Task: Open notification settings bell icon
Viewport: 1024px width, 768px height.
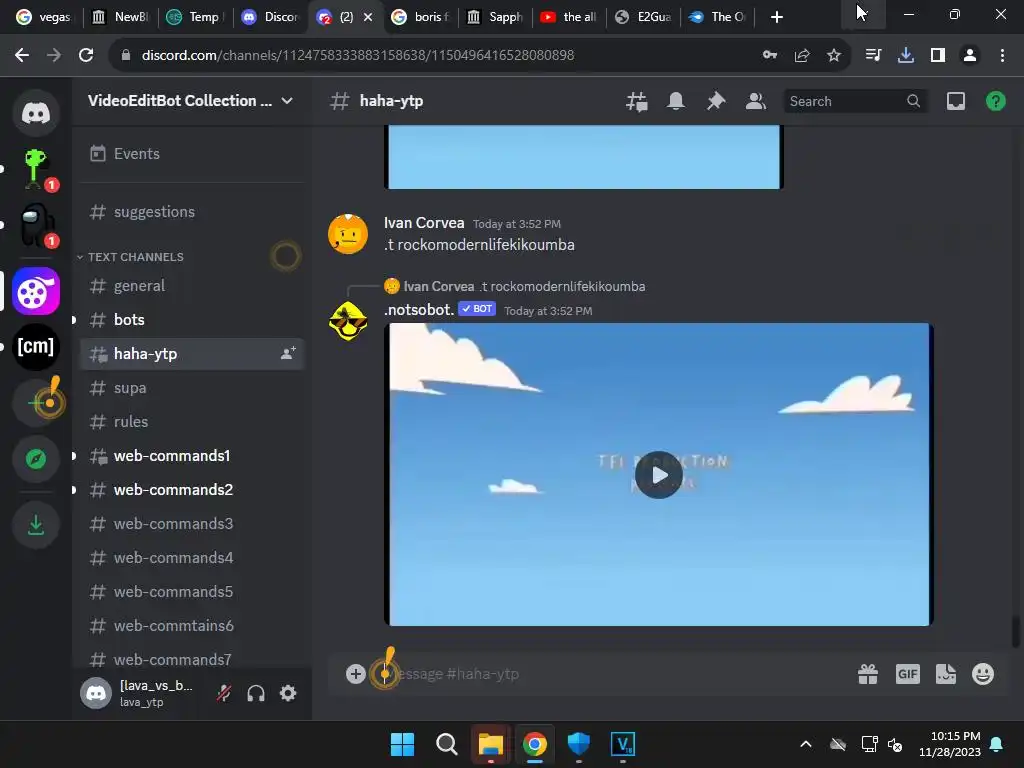Action: [676, 101]
